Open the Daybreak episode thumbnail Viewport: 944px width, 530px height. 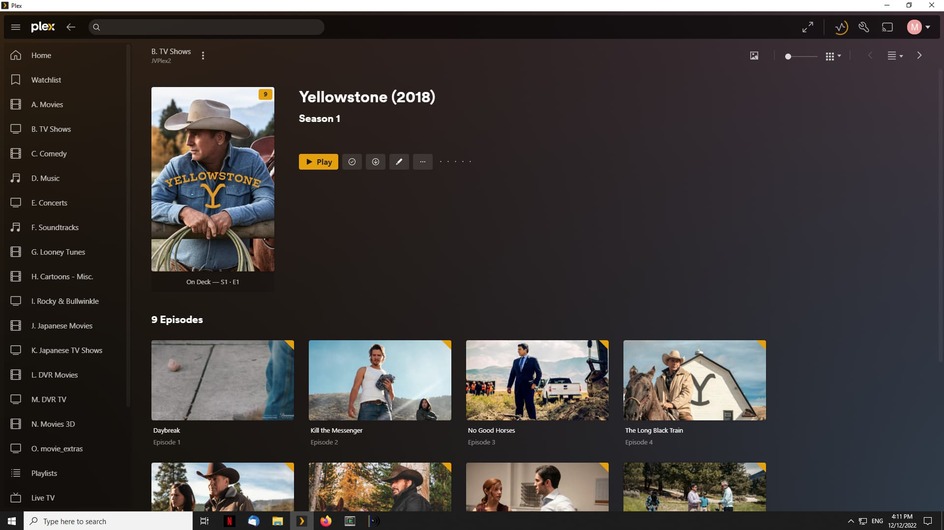coord(223,380)
